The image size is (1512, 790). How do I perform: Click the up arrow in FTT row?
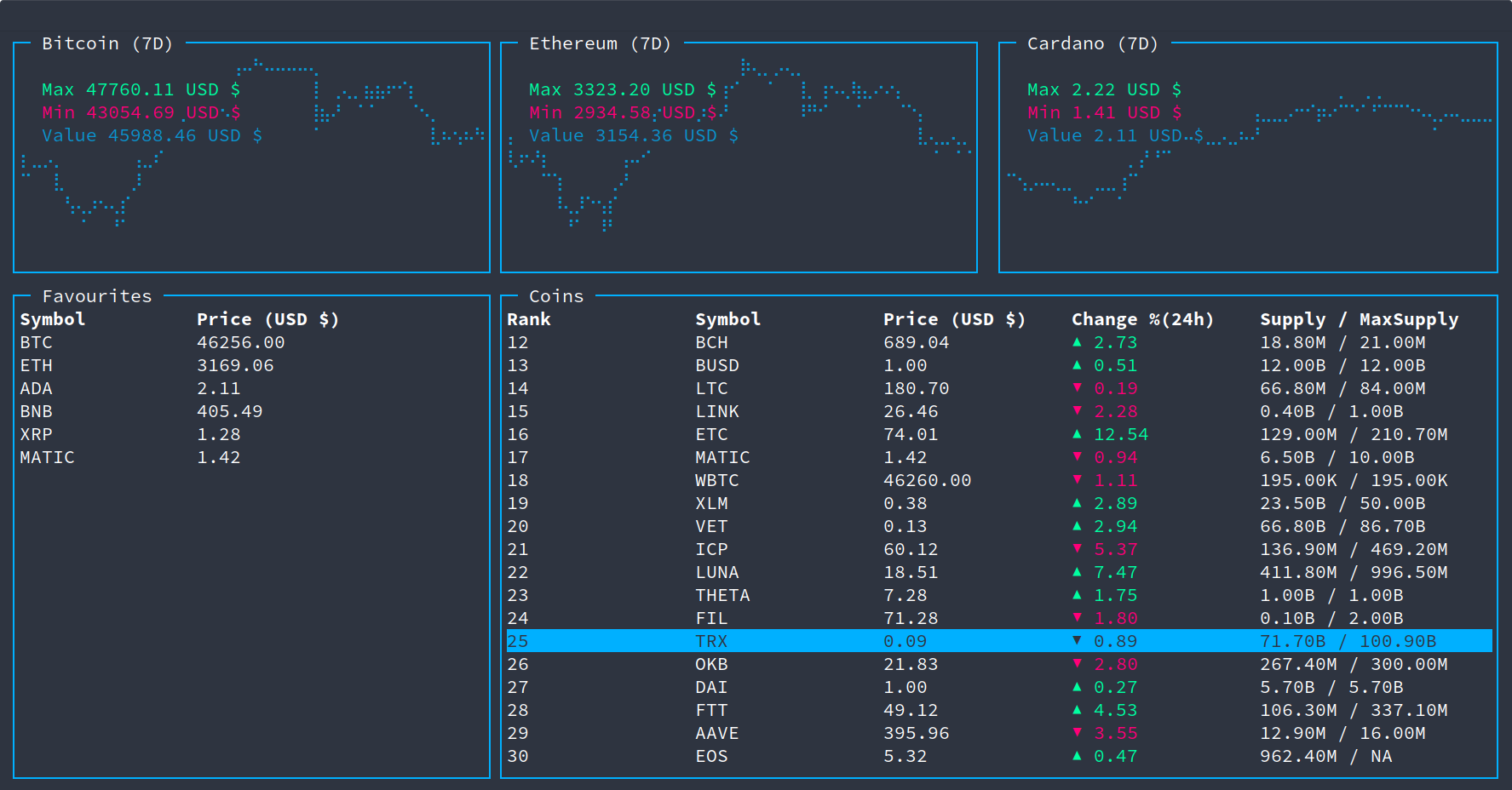[1077, 710]
